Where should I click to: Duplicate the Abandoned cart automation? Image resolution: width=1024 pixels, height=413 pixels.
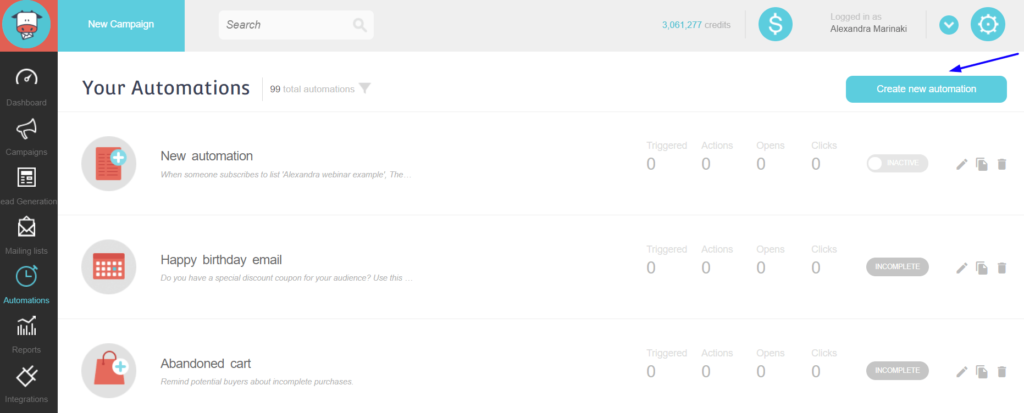tap(982, 371)
